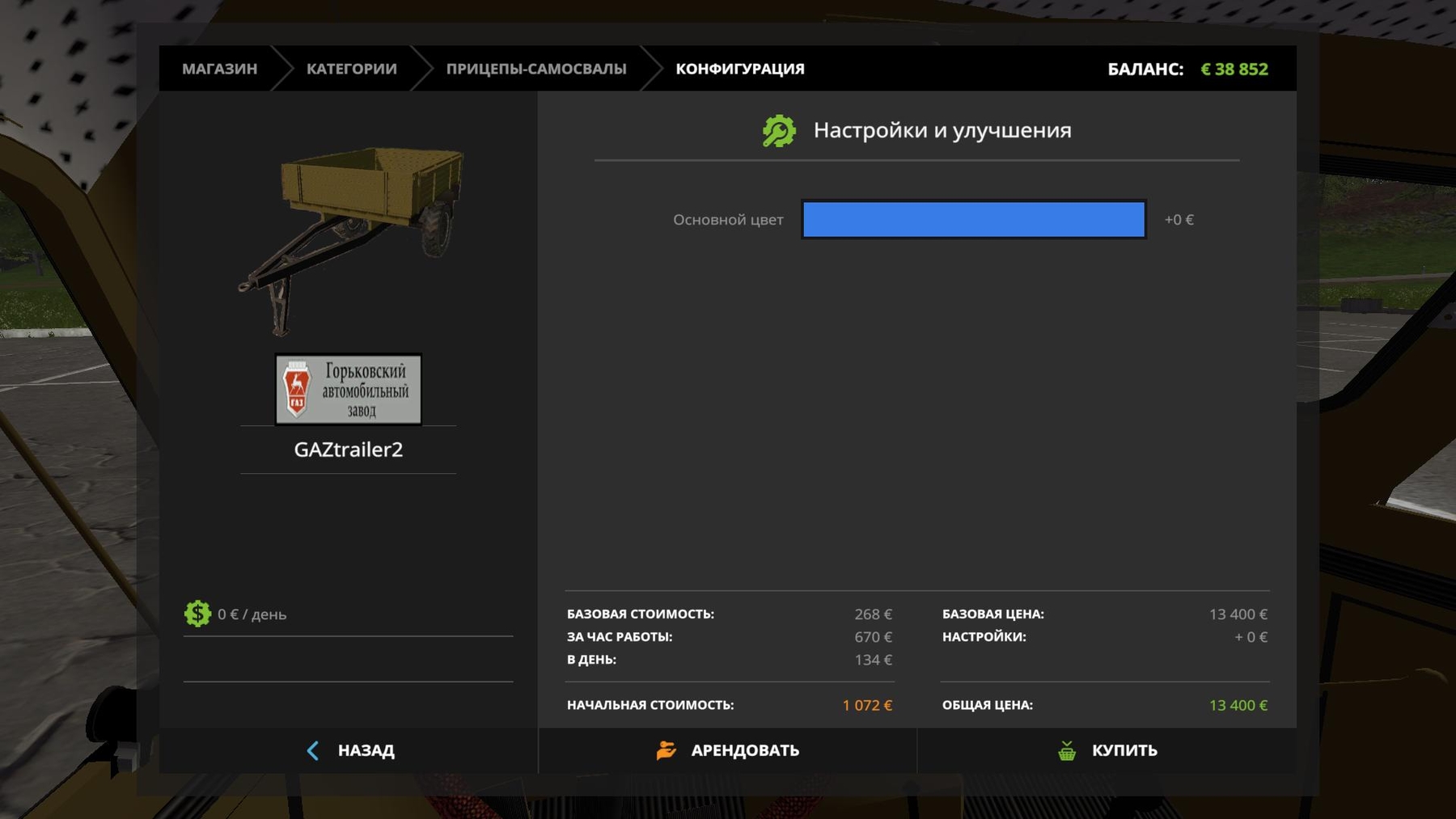Open the КАТЕГОРИИ breadcrumb
The image size is (1456, 819).
tap(351, 69)
